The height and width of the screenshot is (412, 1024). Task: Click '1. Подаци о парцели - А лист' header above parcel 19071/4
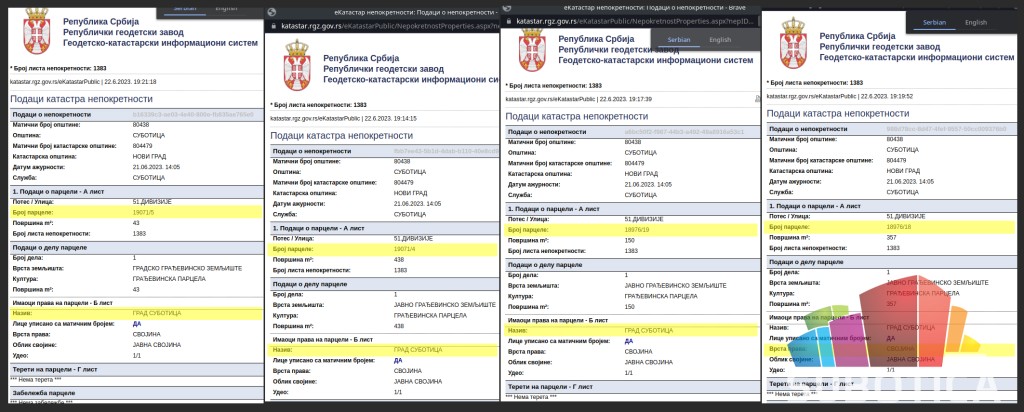pos(320,228)
